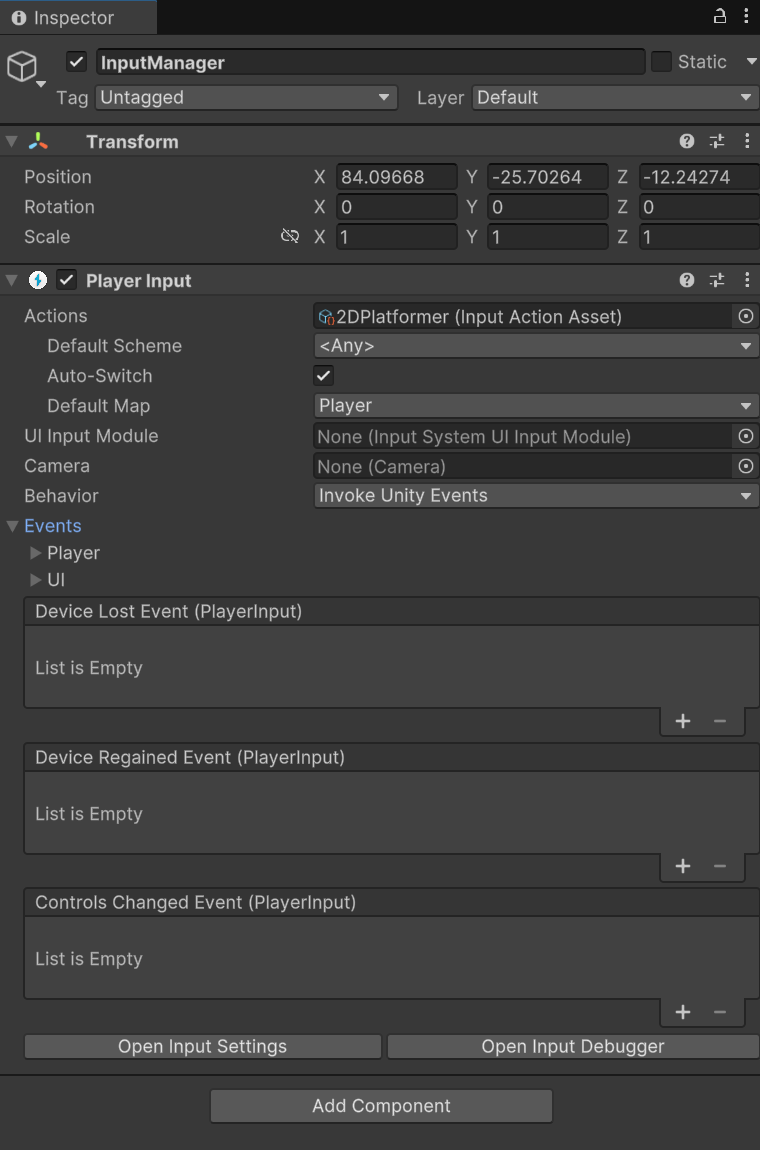Open Player Input component kebab menu
The image size is (760, 1150).
746,280
